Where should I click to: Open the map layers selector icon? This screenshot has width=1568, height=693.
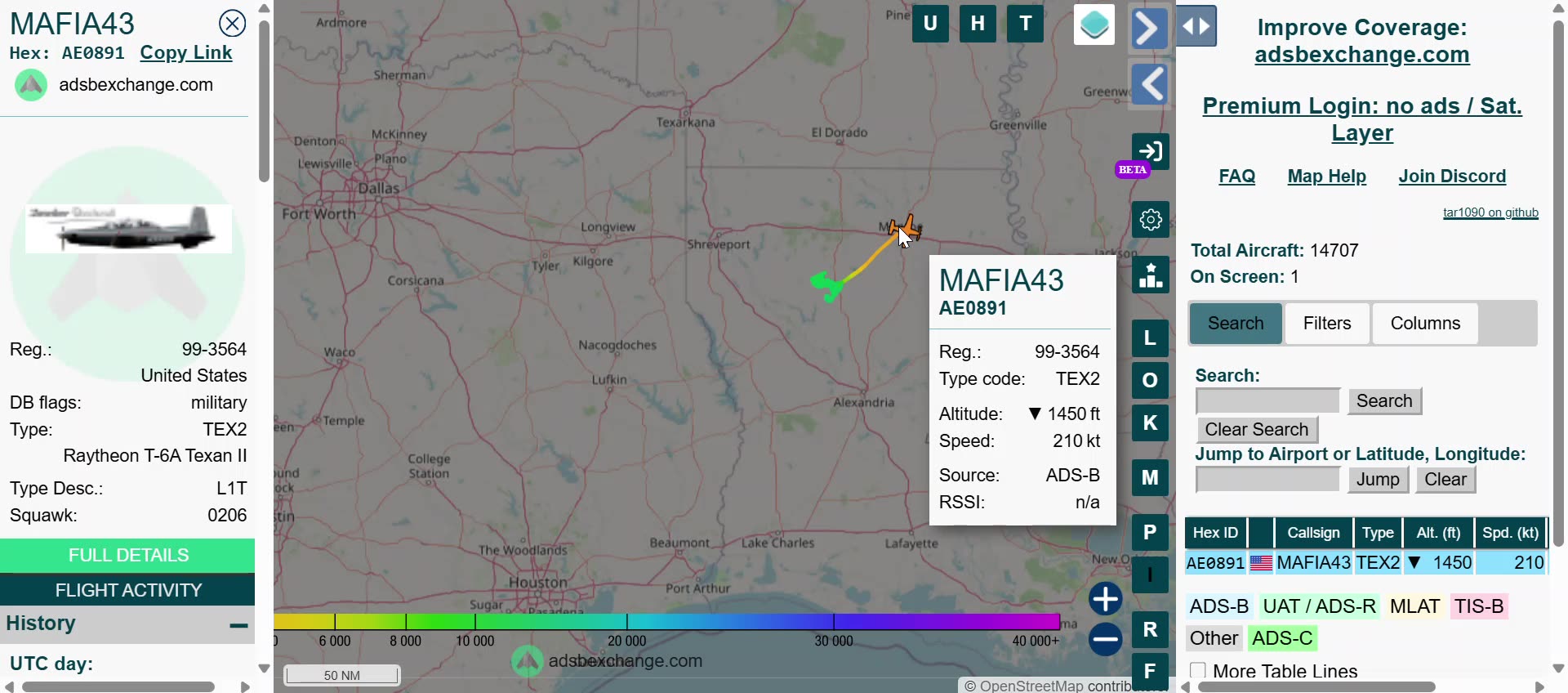pos(1094,25)
